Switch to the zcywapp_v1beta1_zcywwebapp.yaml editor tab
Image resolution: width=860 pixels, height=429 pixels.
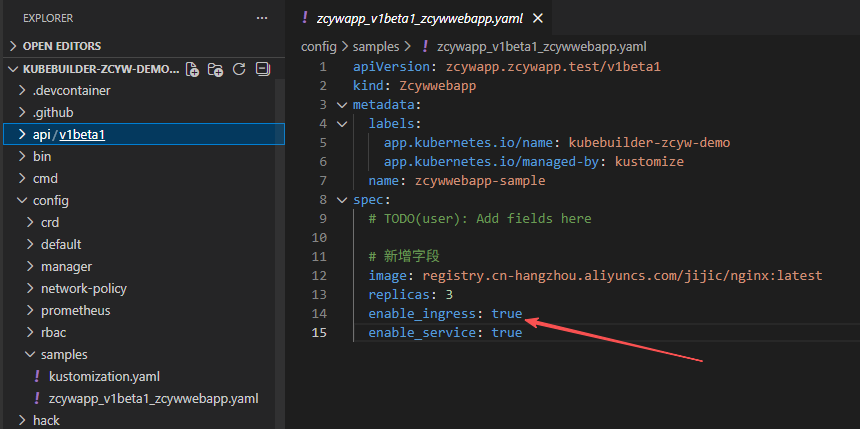click(420, 18)
